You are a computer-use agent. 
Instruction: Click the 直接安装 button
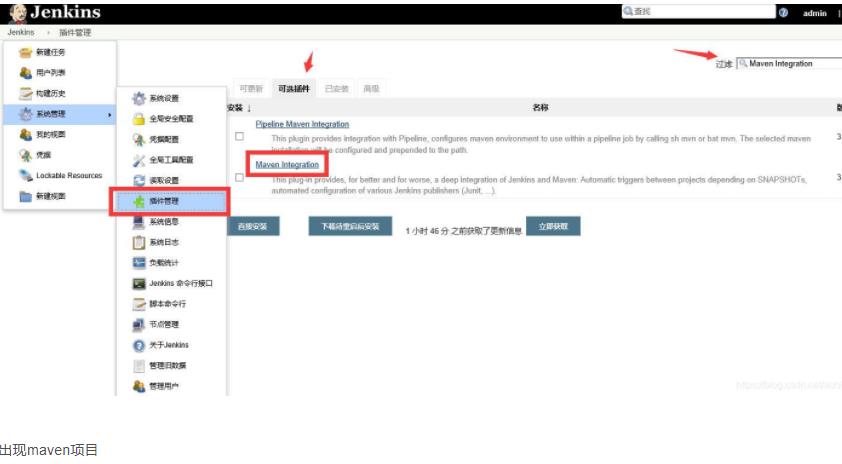tap(252, 227)
